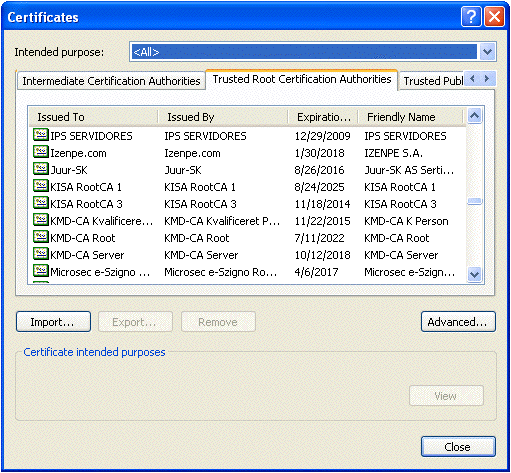Click the Import... button
Viewport: 511px width, 473px height.
[x=53, y=322]
